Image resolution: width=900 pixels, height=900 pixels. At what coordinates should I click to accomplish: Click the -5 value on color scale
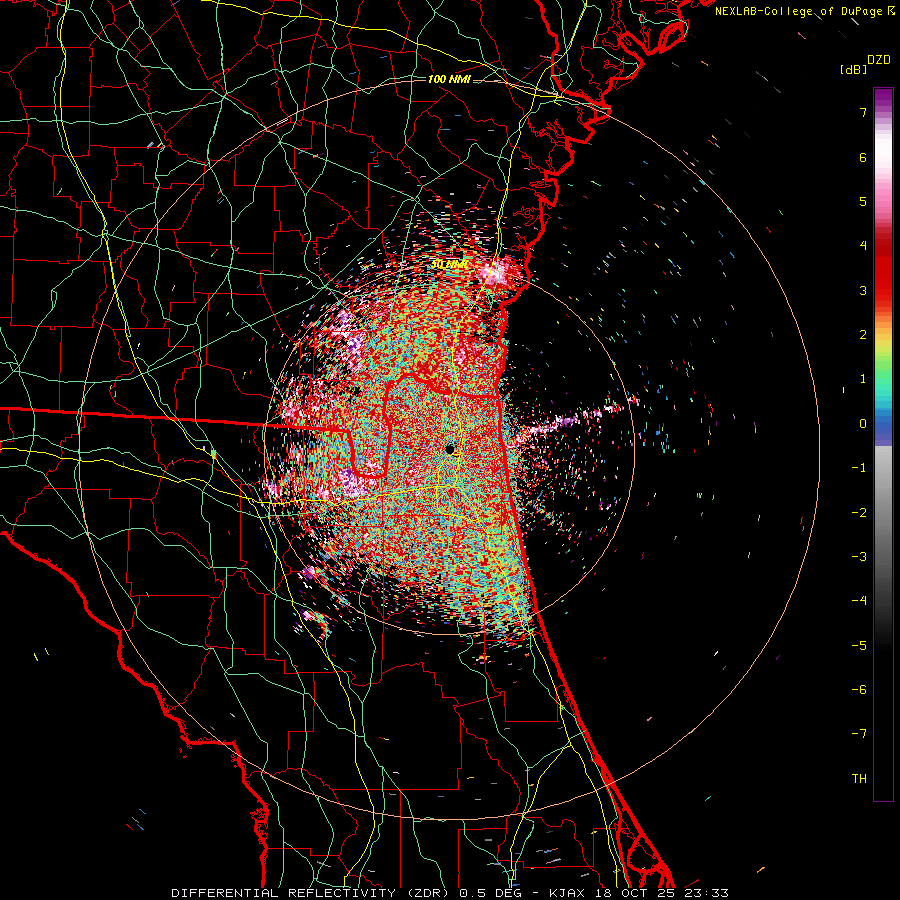(859, 646)
